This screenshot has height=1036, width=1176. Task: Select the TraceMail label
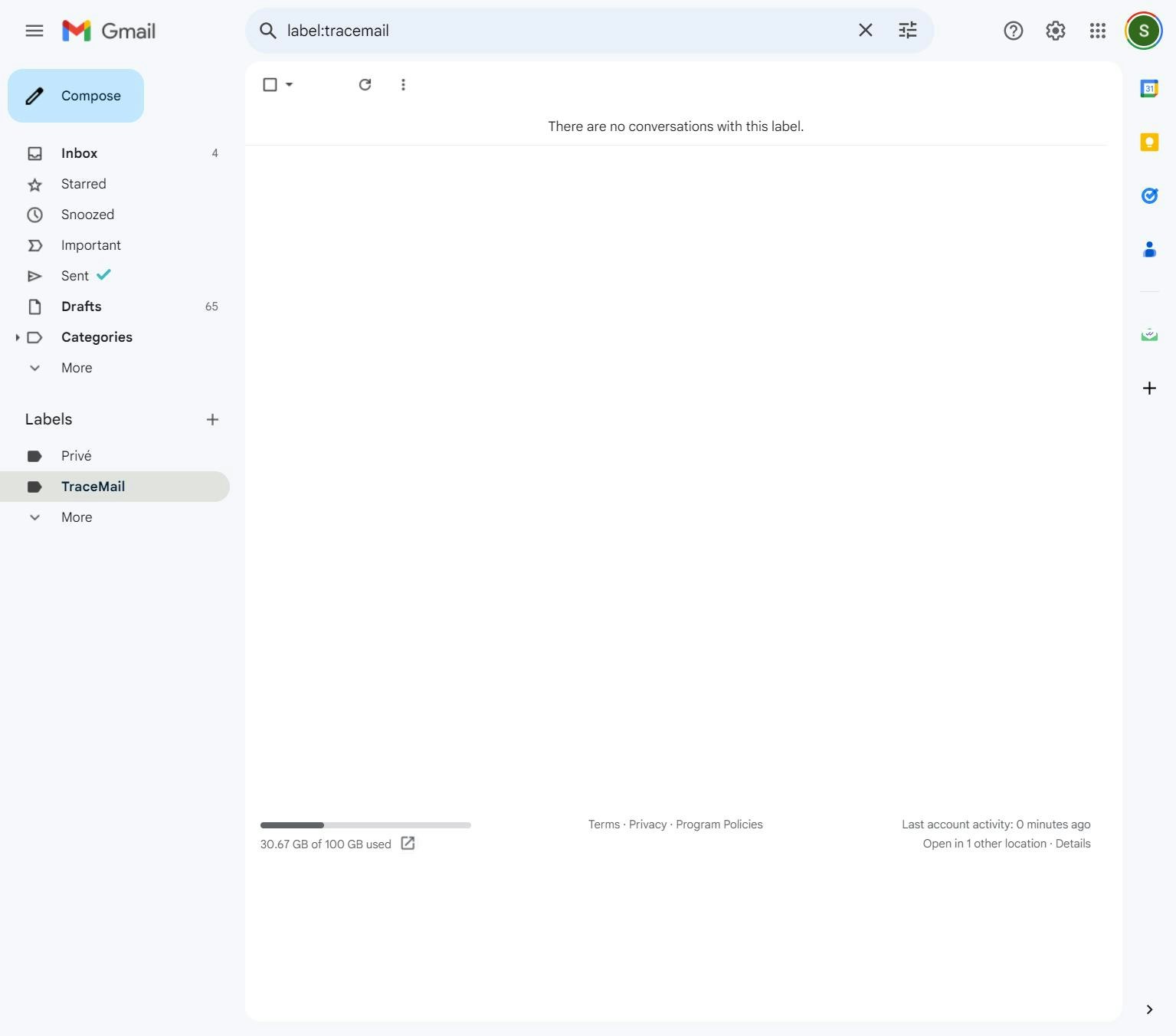tap(93, 486)
